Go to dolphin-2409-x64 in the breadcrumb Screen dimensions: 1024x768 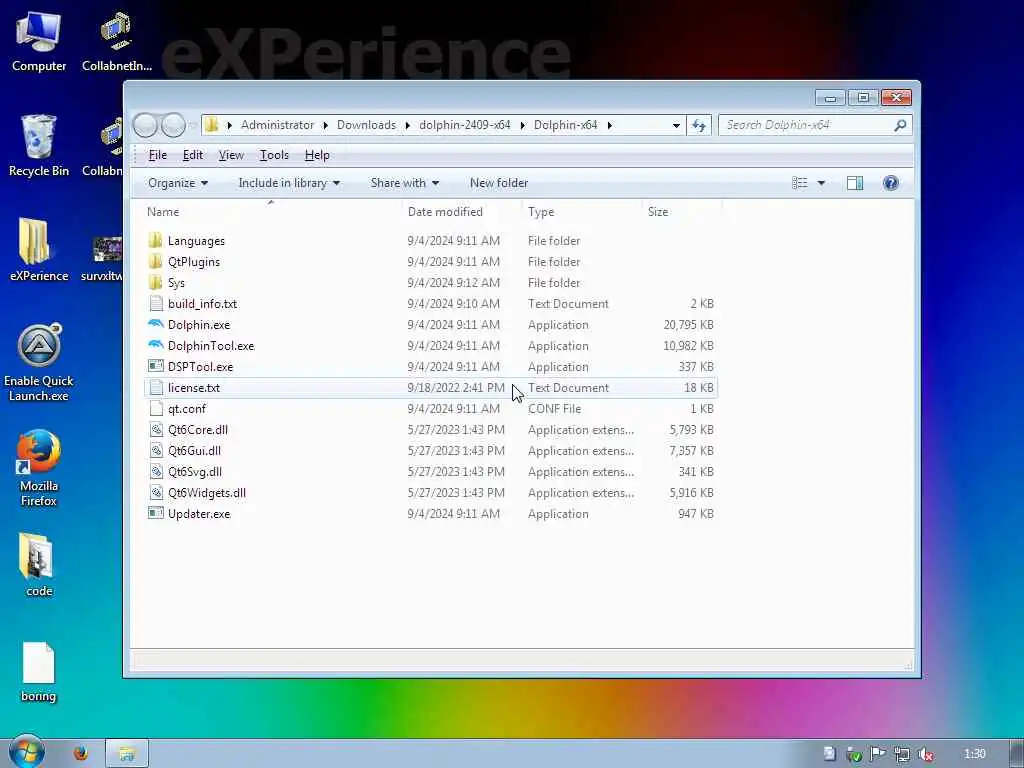click(x=464, y=125)
